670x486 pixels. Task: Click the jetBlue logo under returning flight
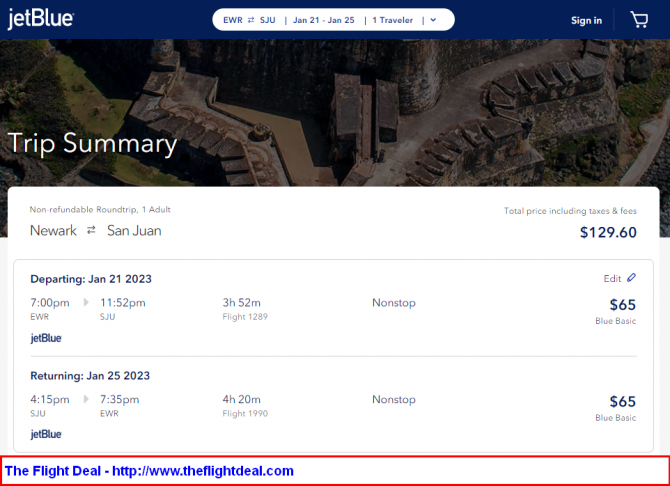tap(46, 434)
